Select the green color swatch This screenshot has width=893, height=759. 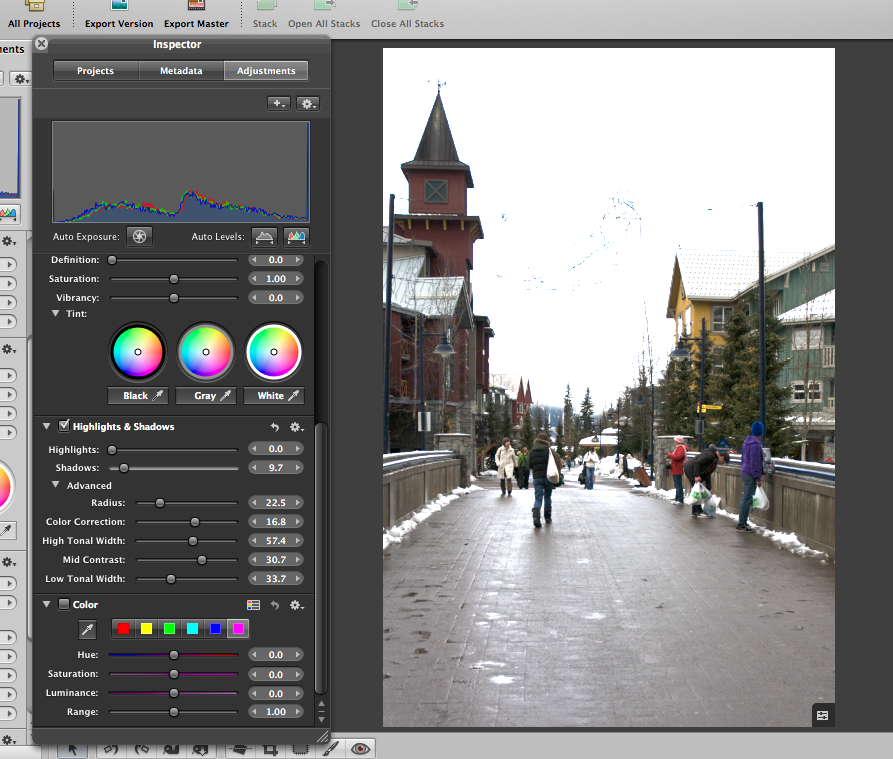[x=169, y=629]
